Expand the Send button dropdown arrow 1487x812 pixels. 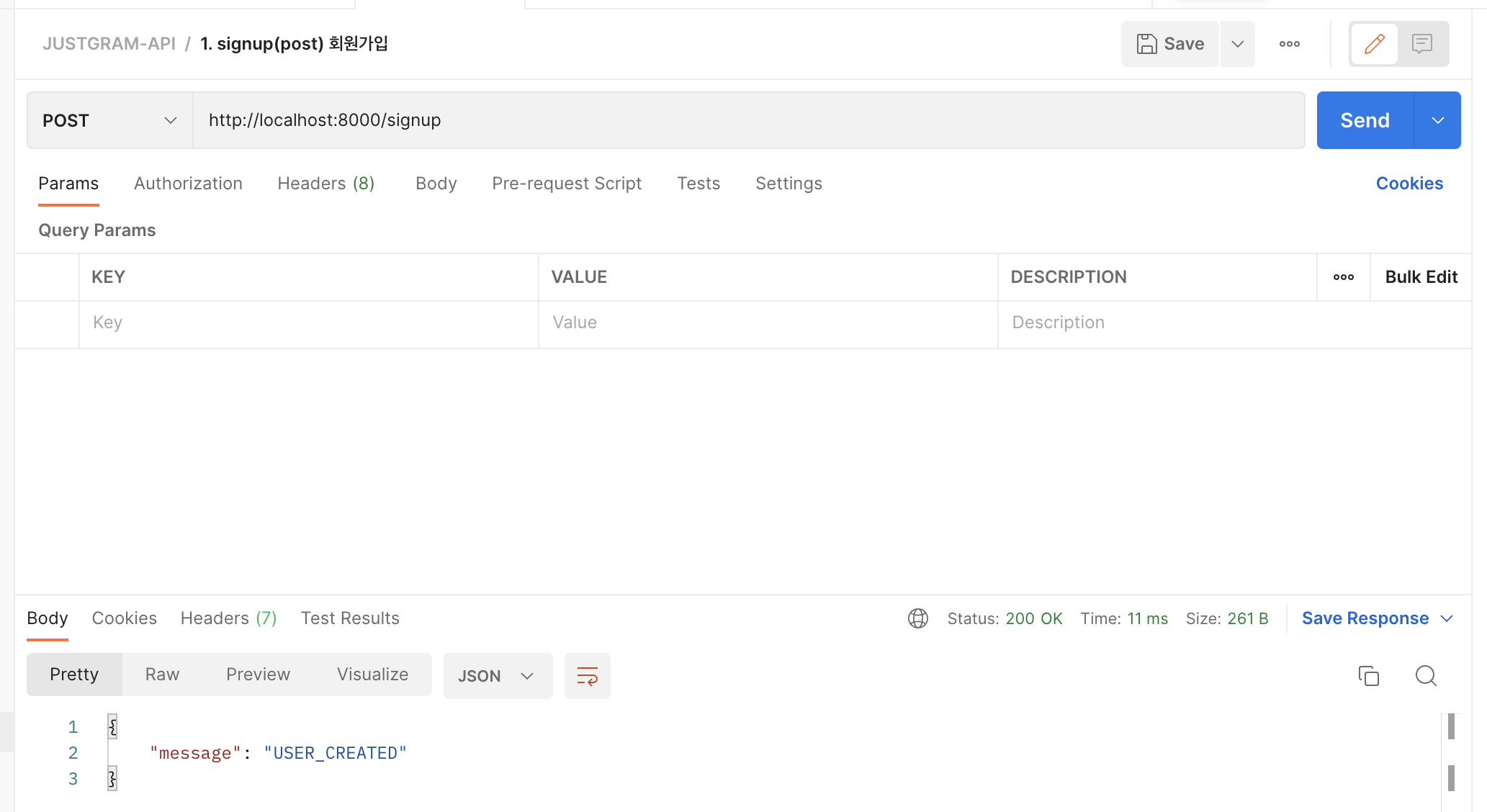pyautogui.click(x=1437, y=120)
